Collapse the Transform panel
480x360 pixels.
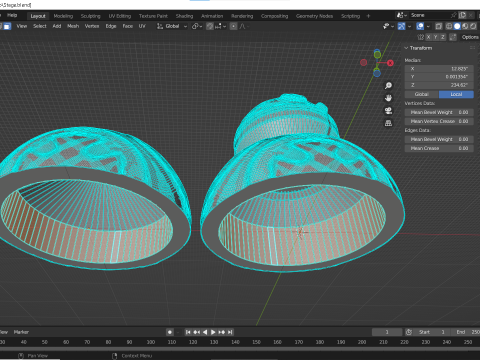point(406,48)
